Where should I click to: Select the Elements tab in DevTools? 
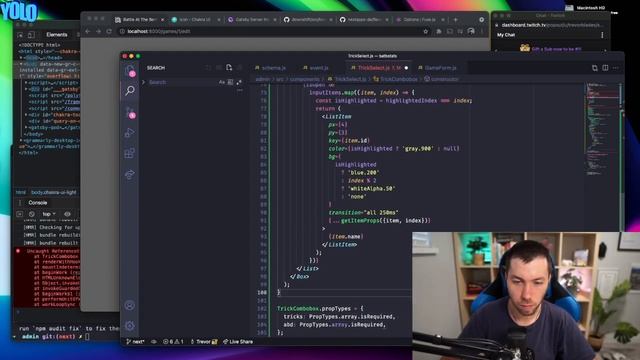click(x=57, y=35)
